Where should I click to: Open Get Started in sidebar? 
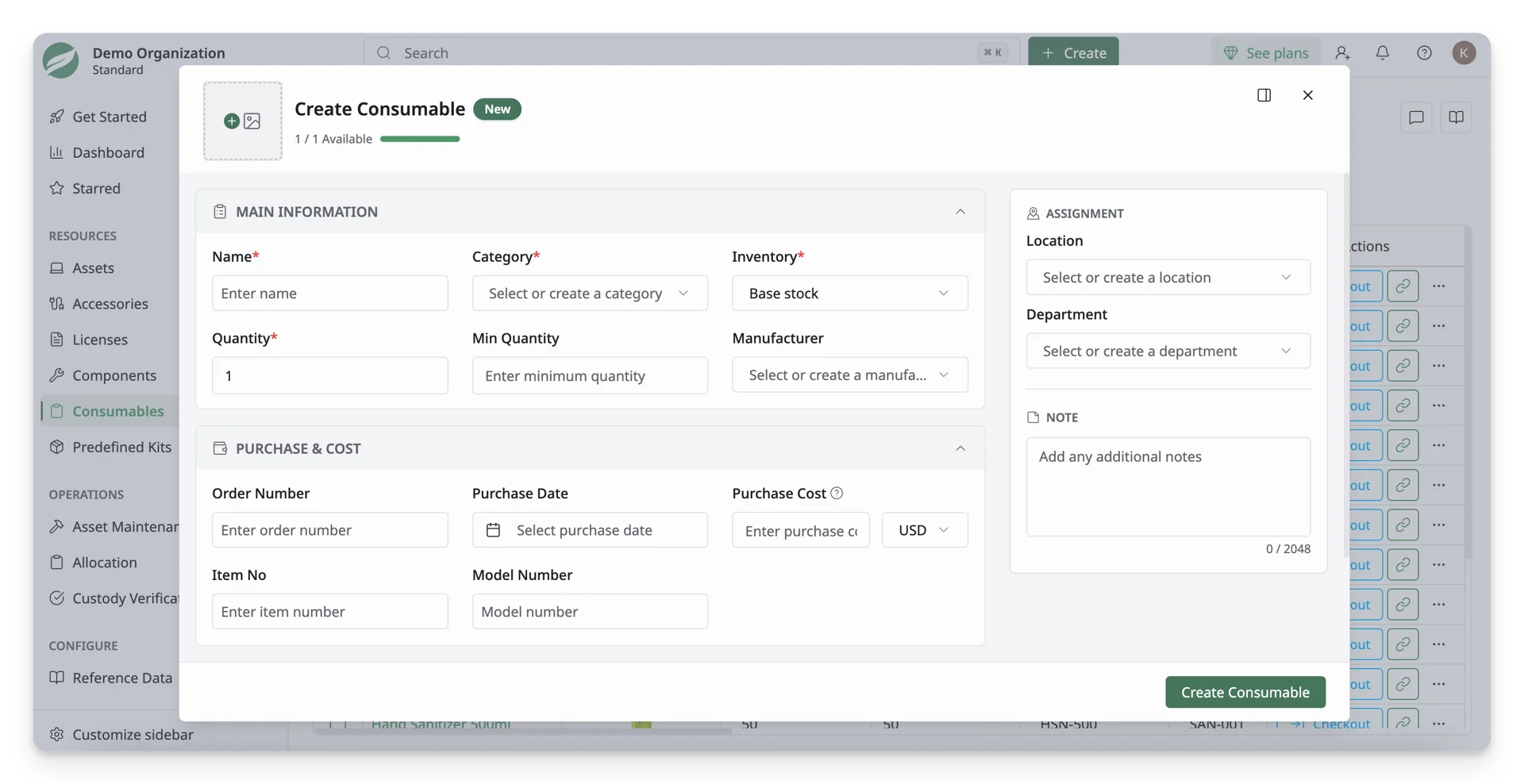(x=110, y=117)
